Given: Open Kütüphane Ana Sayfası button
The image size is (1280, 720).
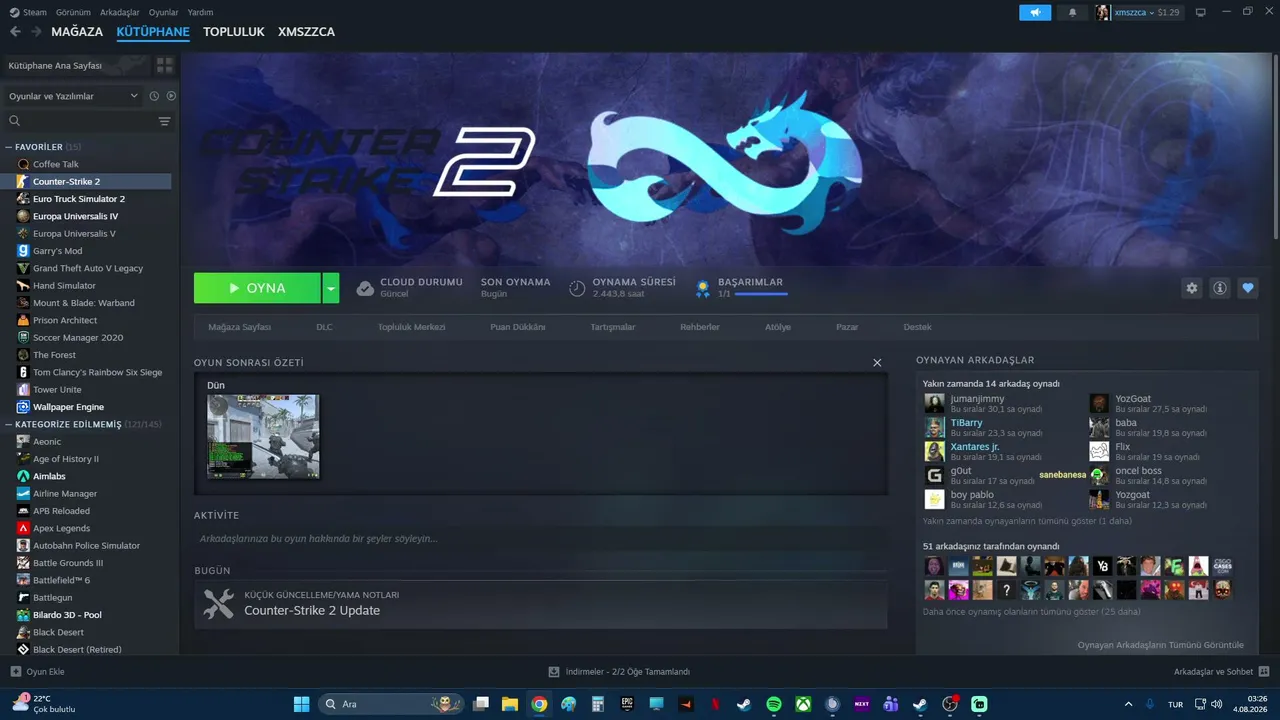Looking at the screenshot, I should (x=77, y=65).
